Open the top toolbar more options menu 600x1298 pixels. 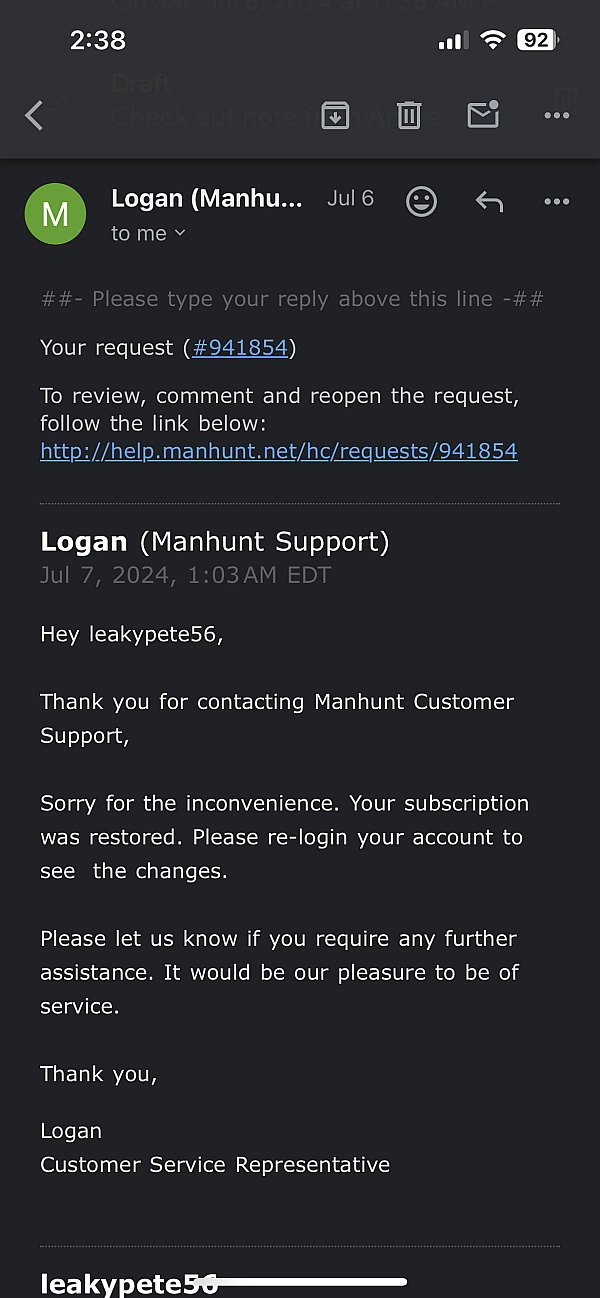coord(556,116)
